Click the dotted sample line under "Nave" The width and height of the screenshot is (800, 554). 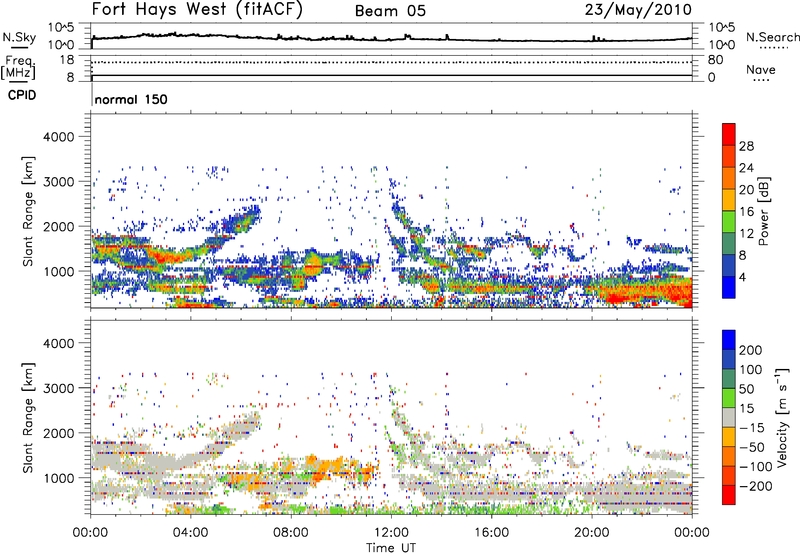761,80
